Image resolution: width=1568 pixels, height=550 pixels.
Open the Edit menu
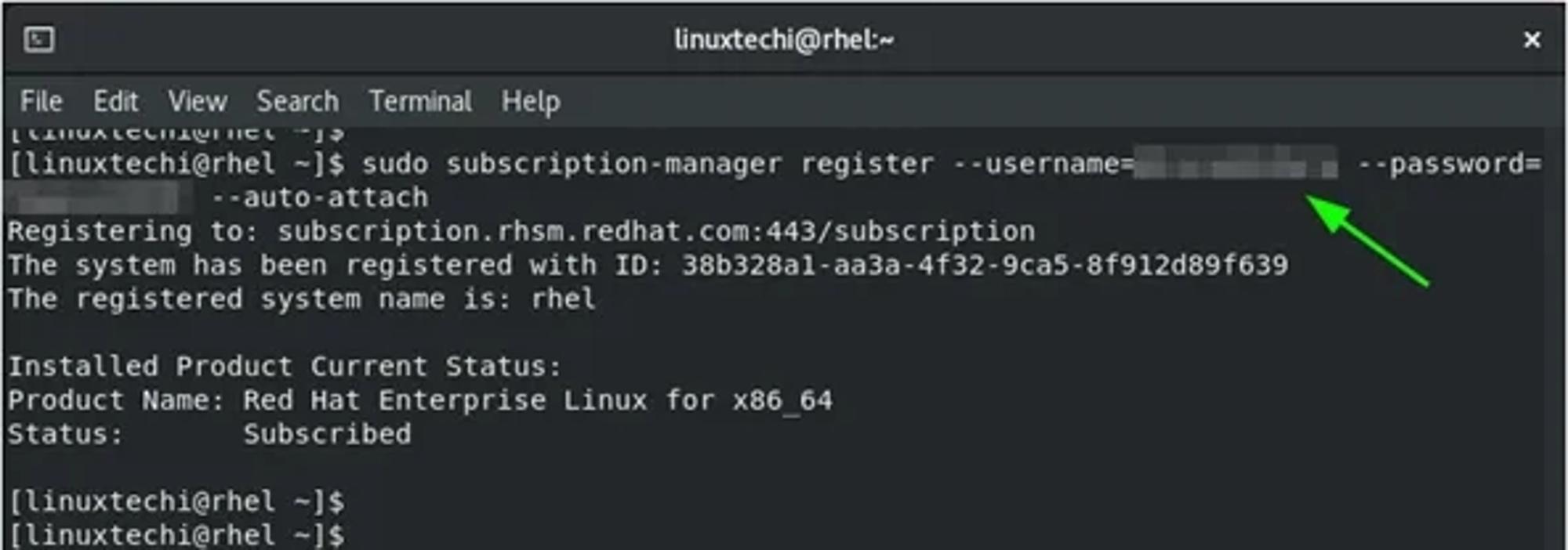point(116,101)
